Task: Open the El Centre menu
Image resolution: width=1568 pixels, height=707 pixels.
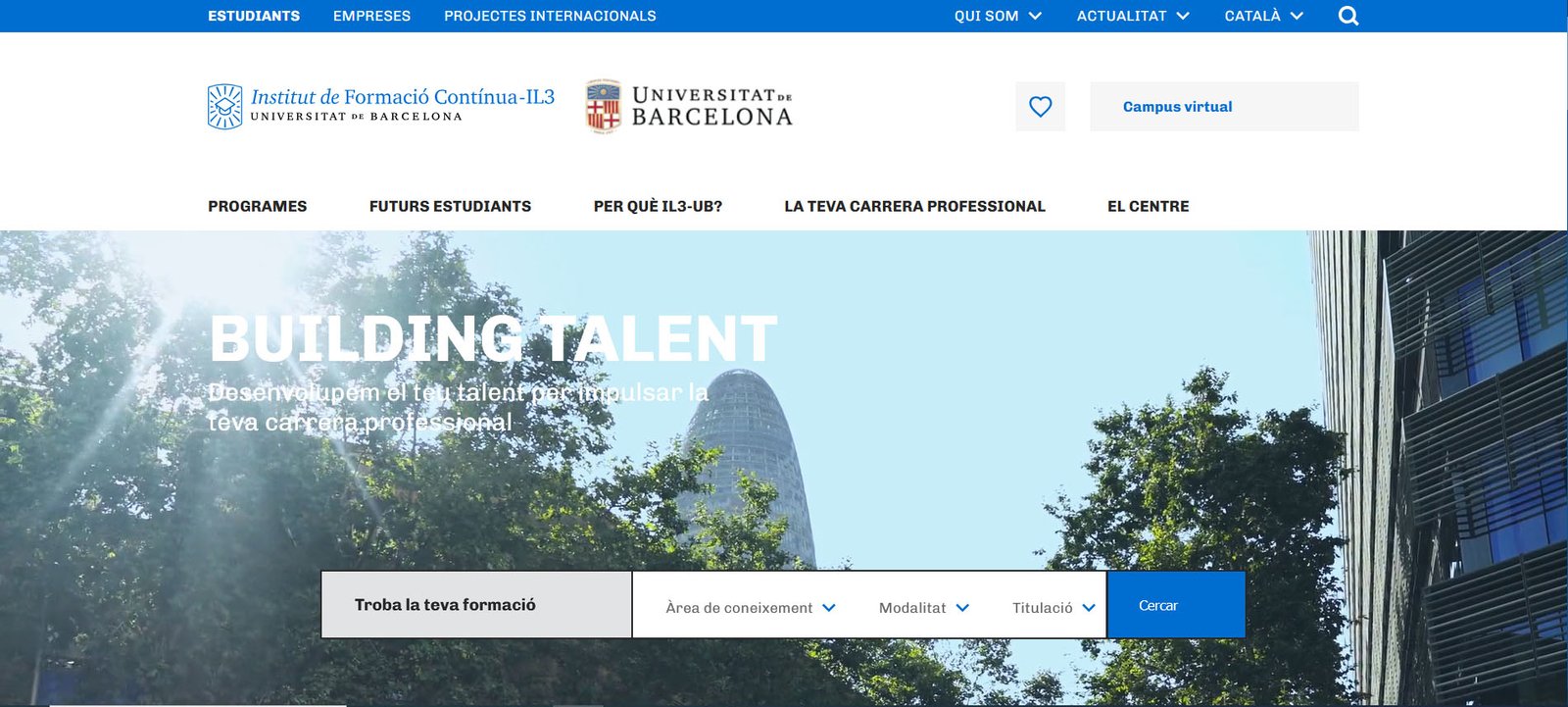Action: click(x=1148, y=206)
